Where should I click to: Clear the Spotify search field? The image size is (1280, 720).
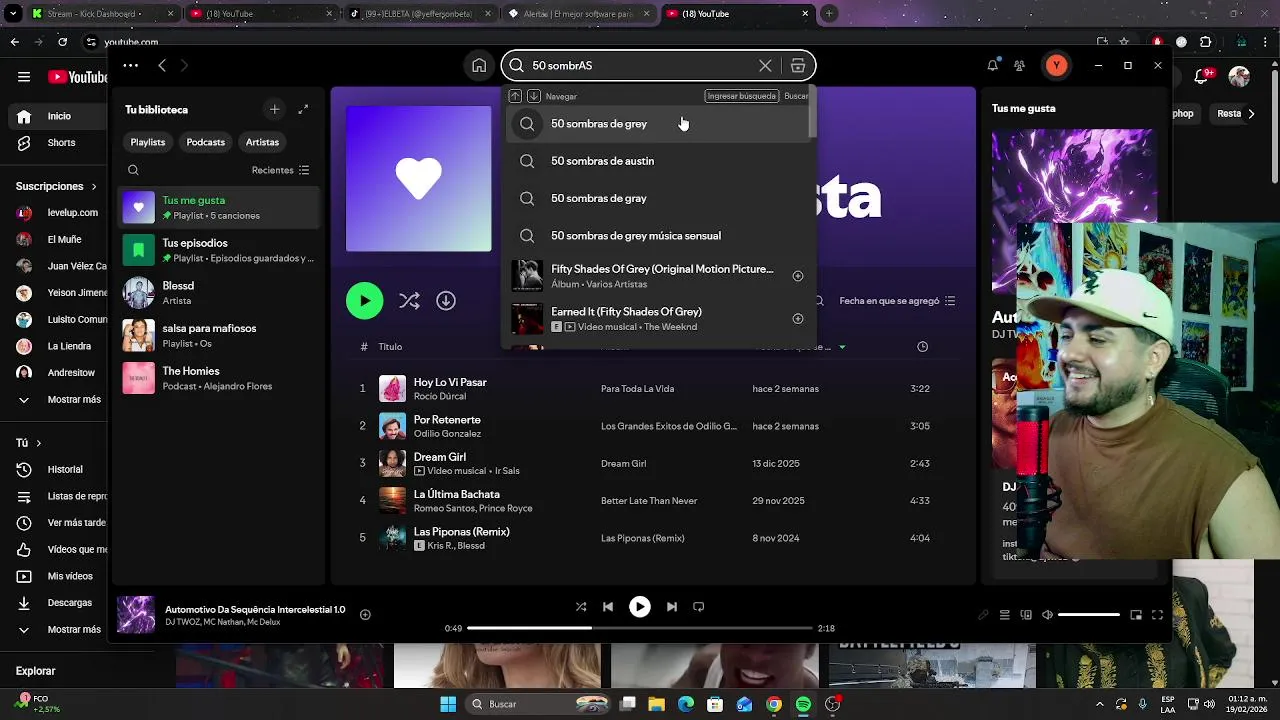click(765, 66)
